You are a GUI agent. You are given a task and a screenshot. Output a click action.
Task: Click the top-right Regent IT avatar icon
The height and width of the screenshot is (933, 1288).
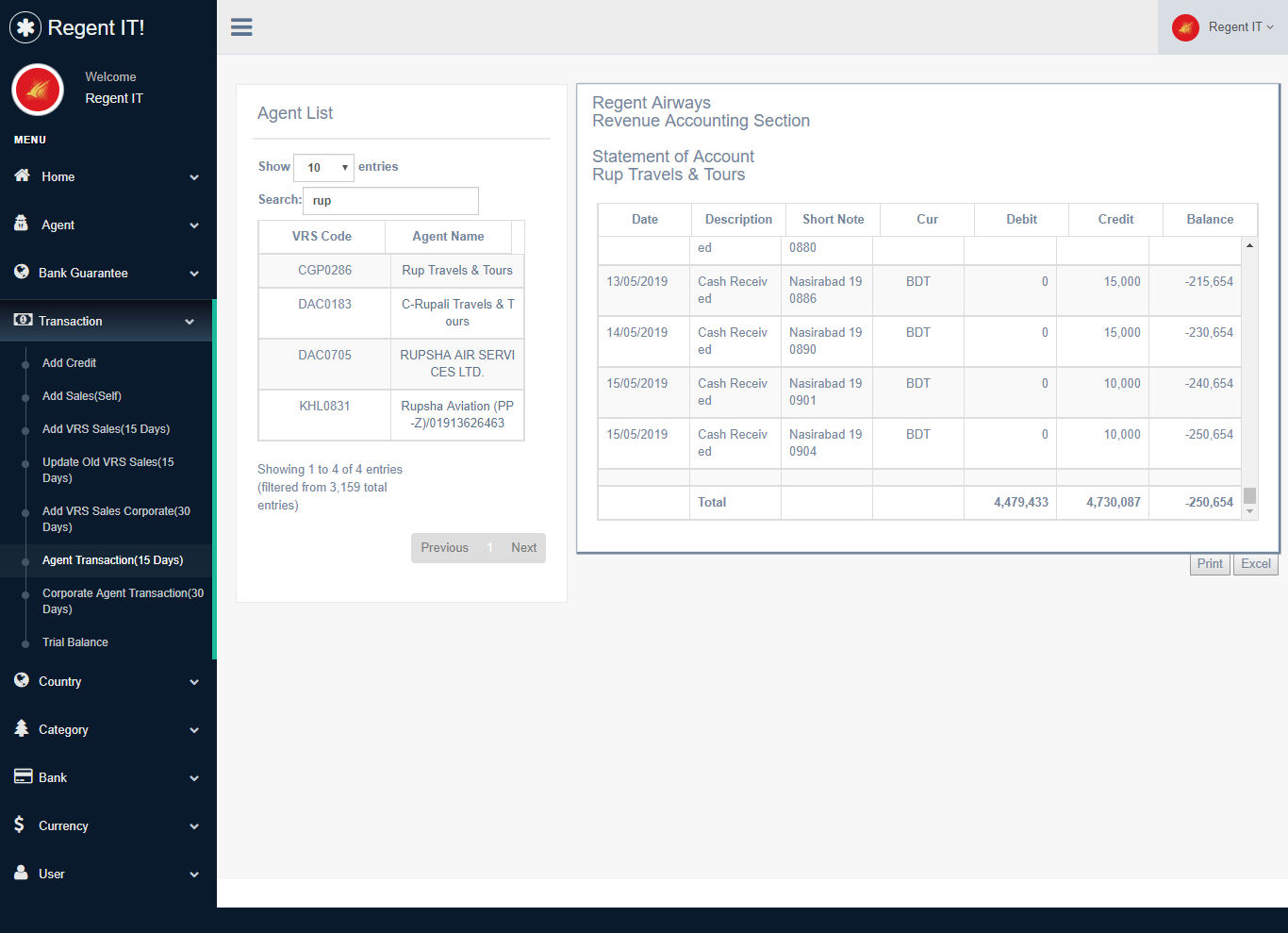pos(1185,27)
